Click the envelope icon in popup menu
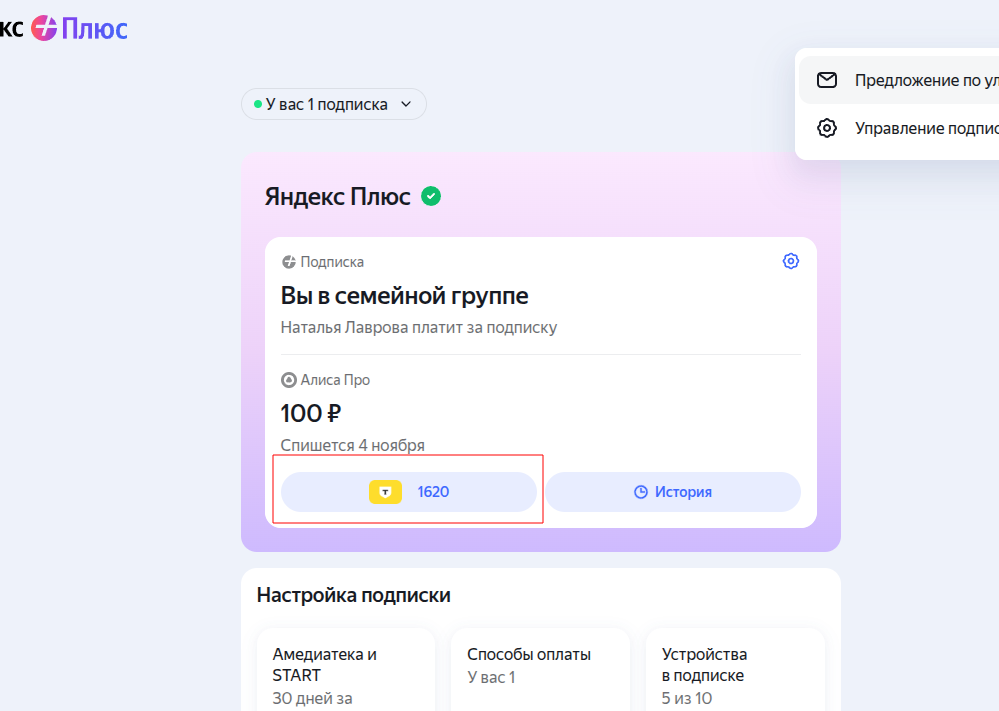The image size is (999, 711). (x=826, y=80)
